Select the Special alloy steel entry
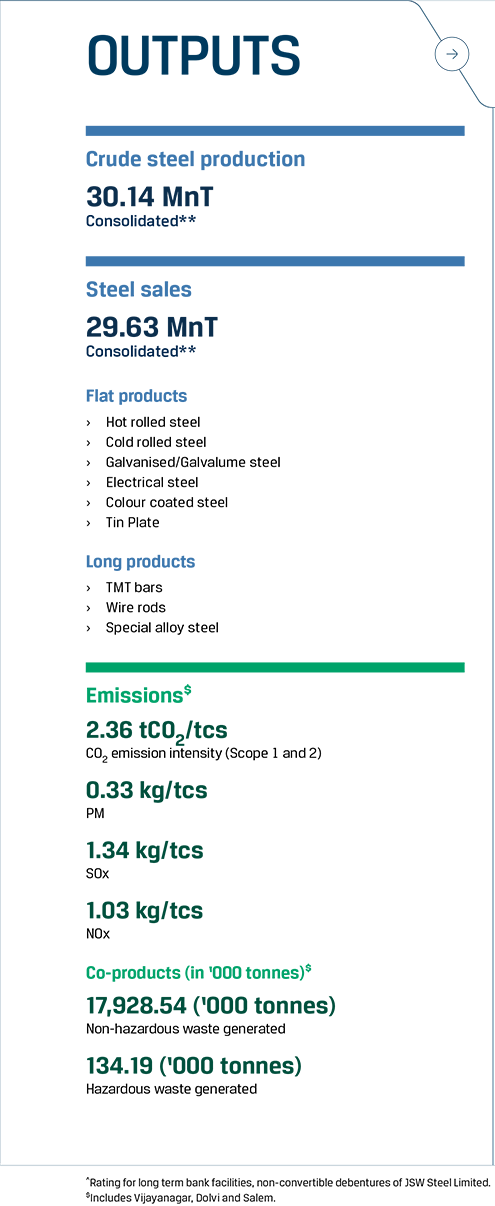This screenshot has width=495, height=1206. click(162, 628)
